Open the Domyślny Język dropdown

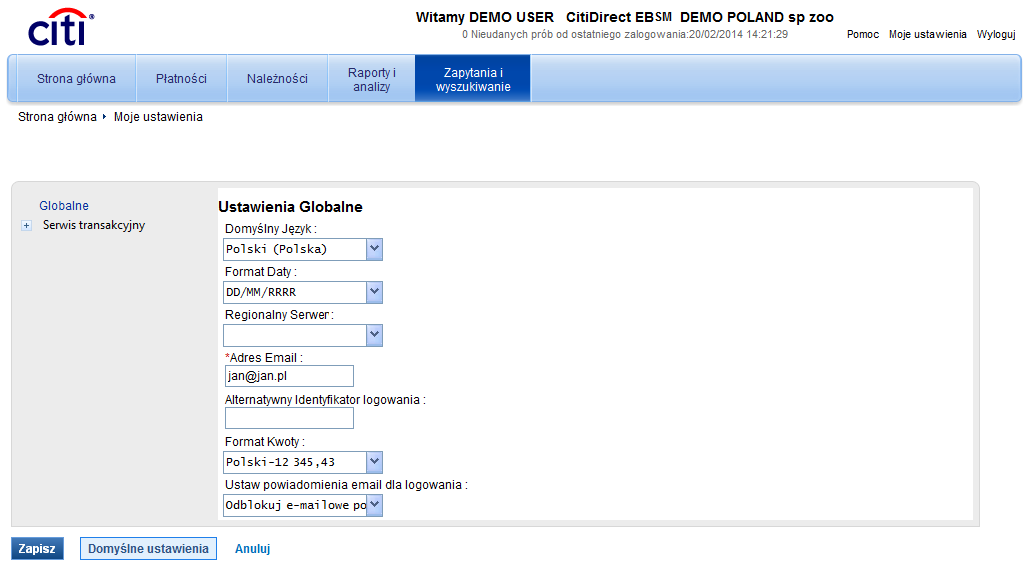[303, 249]
